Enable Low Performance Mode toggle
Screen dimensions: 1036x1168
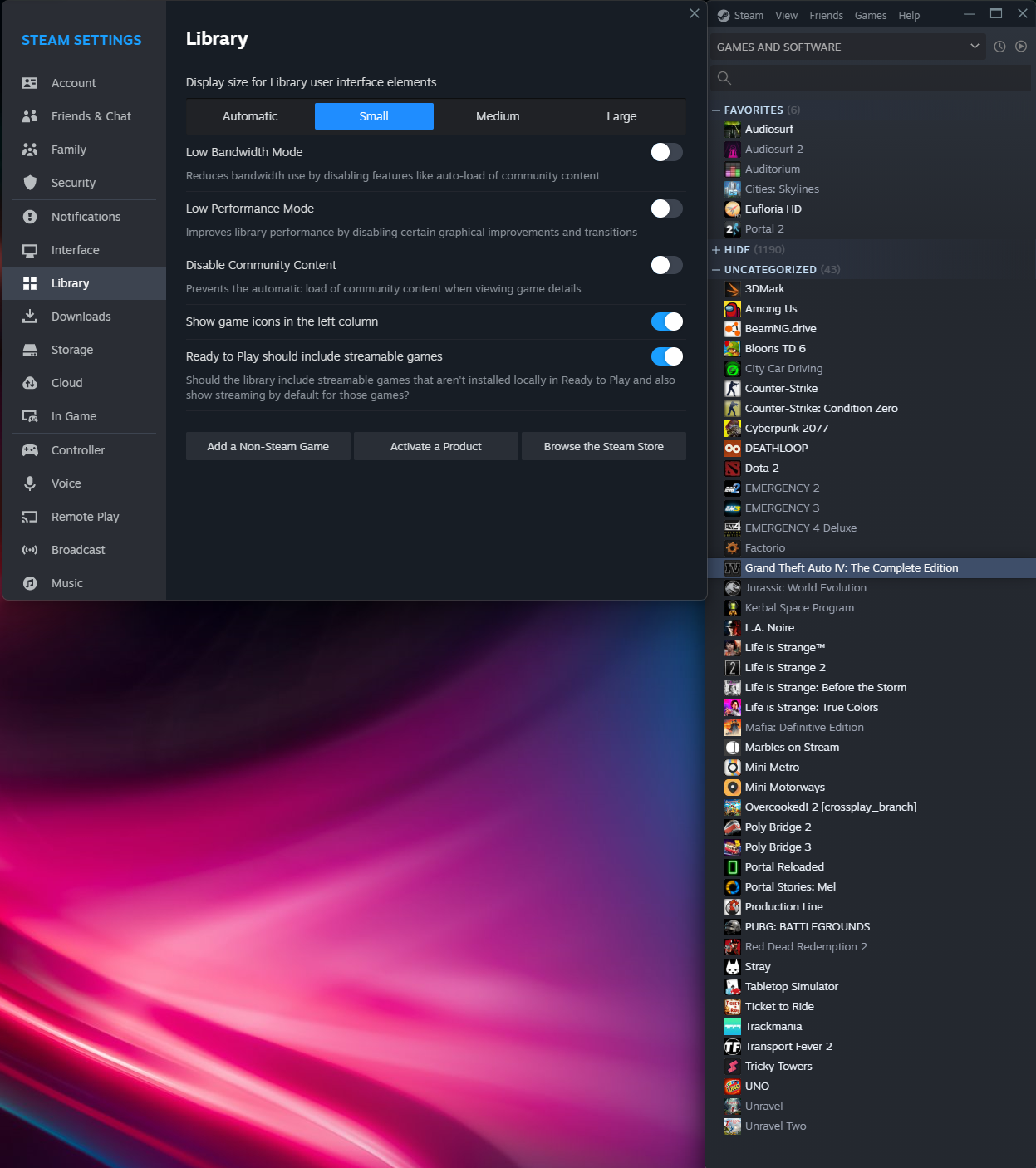666,209
